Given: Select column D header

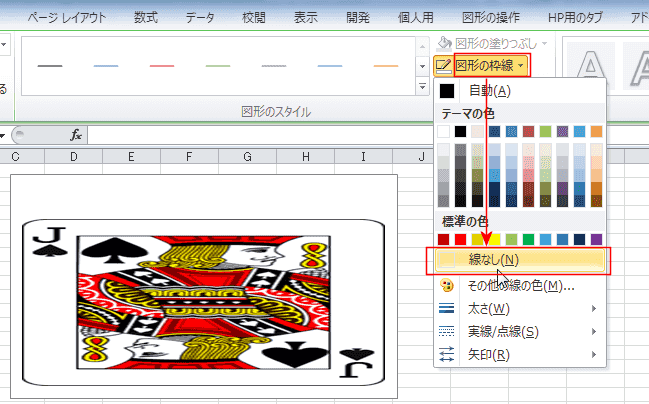Looking at the screenshot, I should pyautogui.click(x=73, y=156).
